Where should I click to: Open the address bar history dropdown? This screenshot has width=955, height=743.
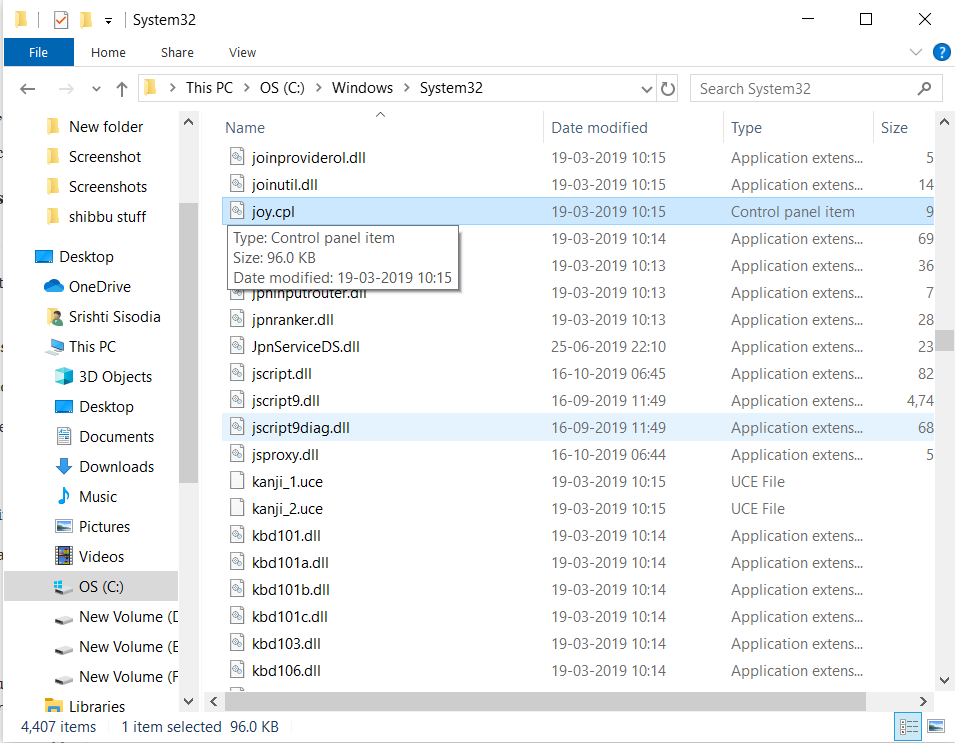click(646, 89)
